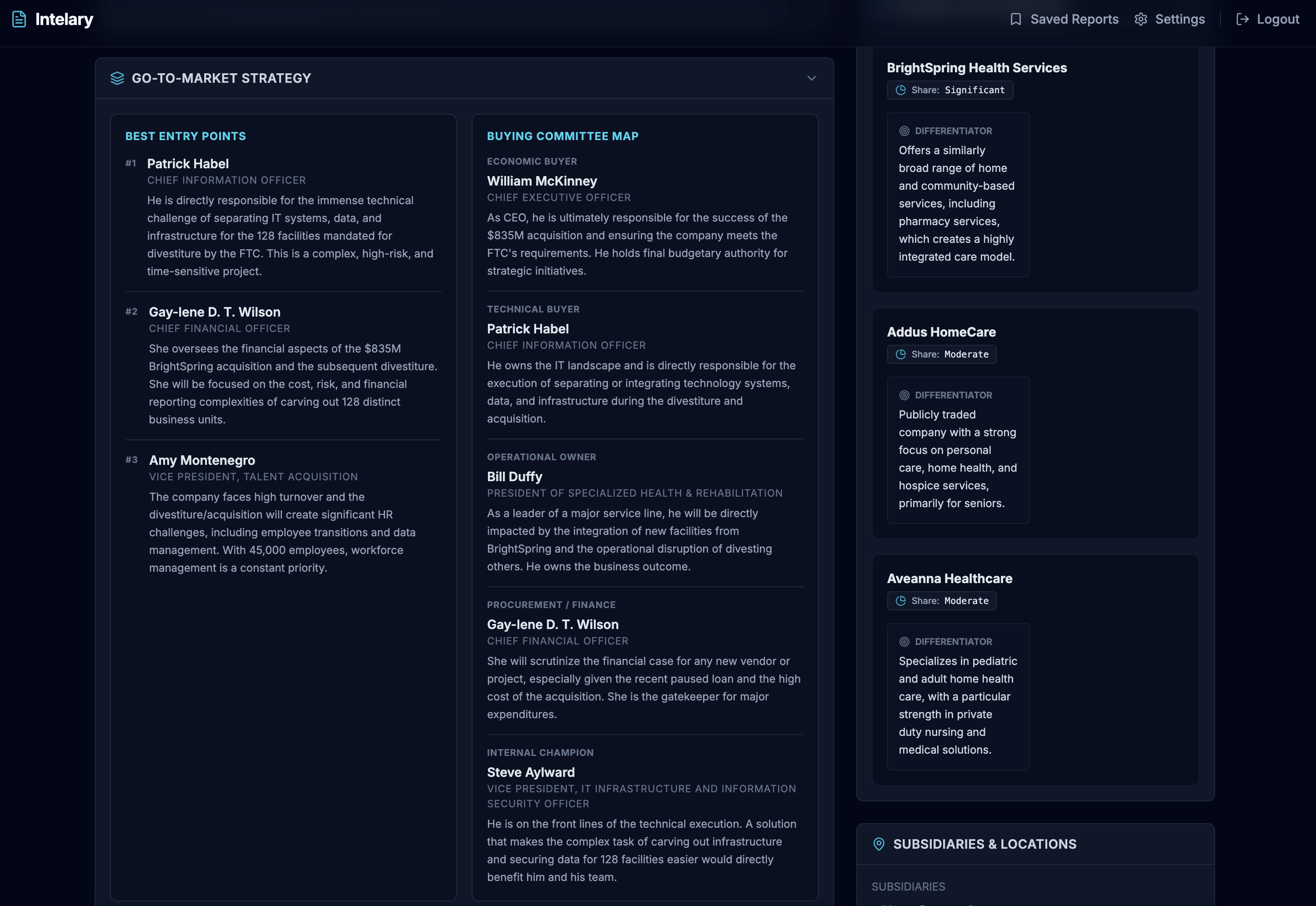This screenshot has height=906, width=1316.
Task: Click the pie chart icon in Aveanna share badge
Action: tap(900, 601)
